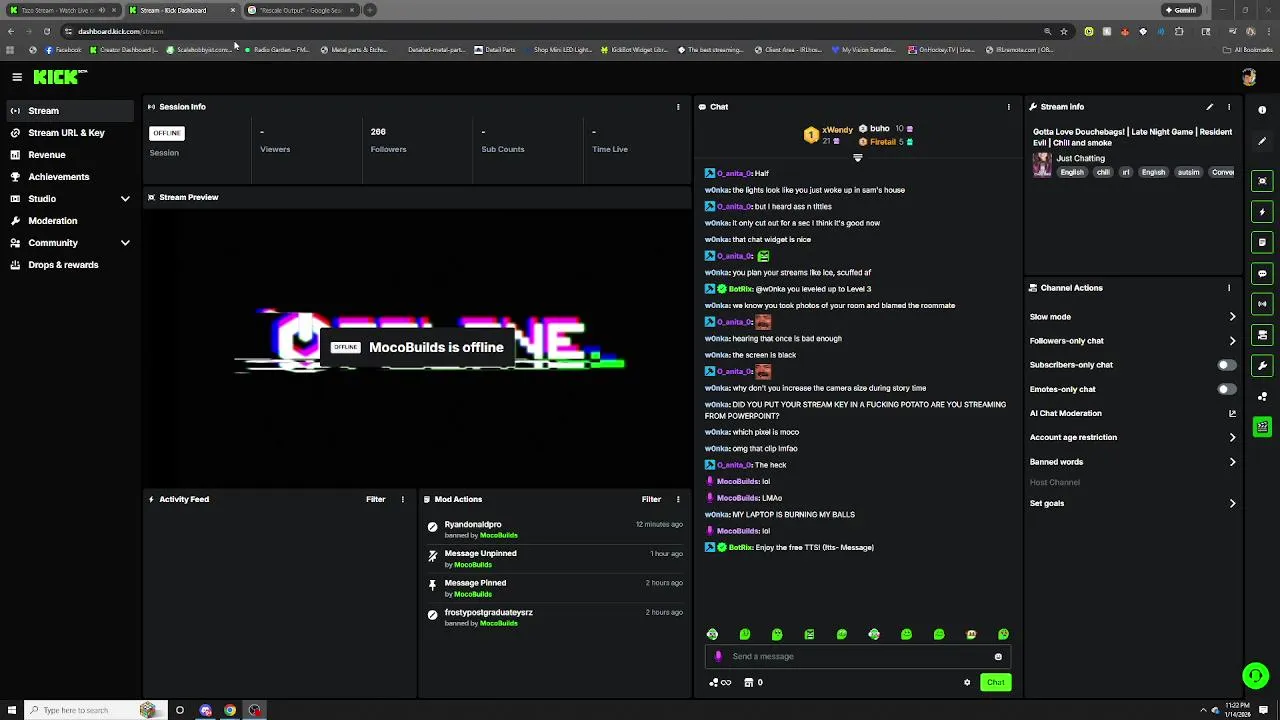Image resolution: width=1280 pixels, height=720 pixels.
Task: Click the green Chat send button
Action: pos(995,683)
